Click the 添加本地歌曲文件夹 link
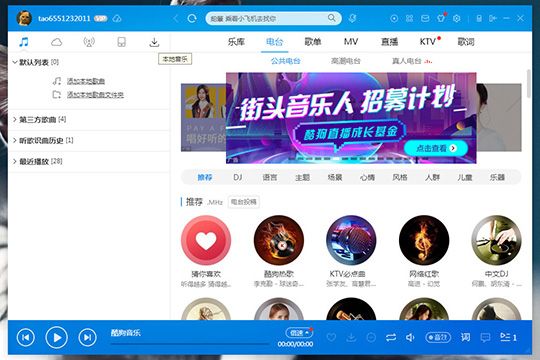 [95, 95]
